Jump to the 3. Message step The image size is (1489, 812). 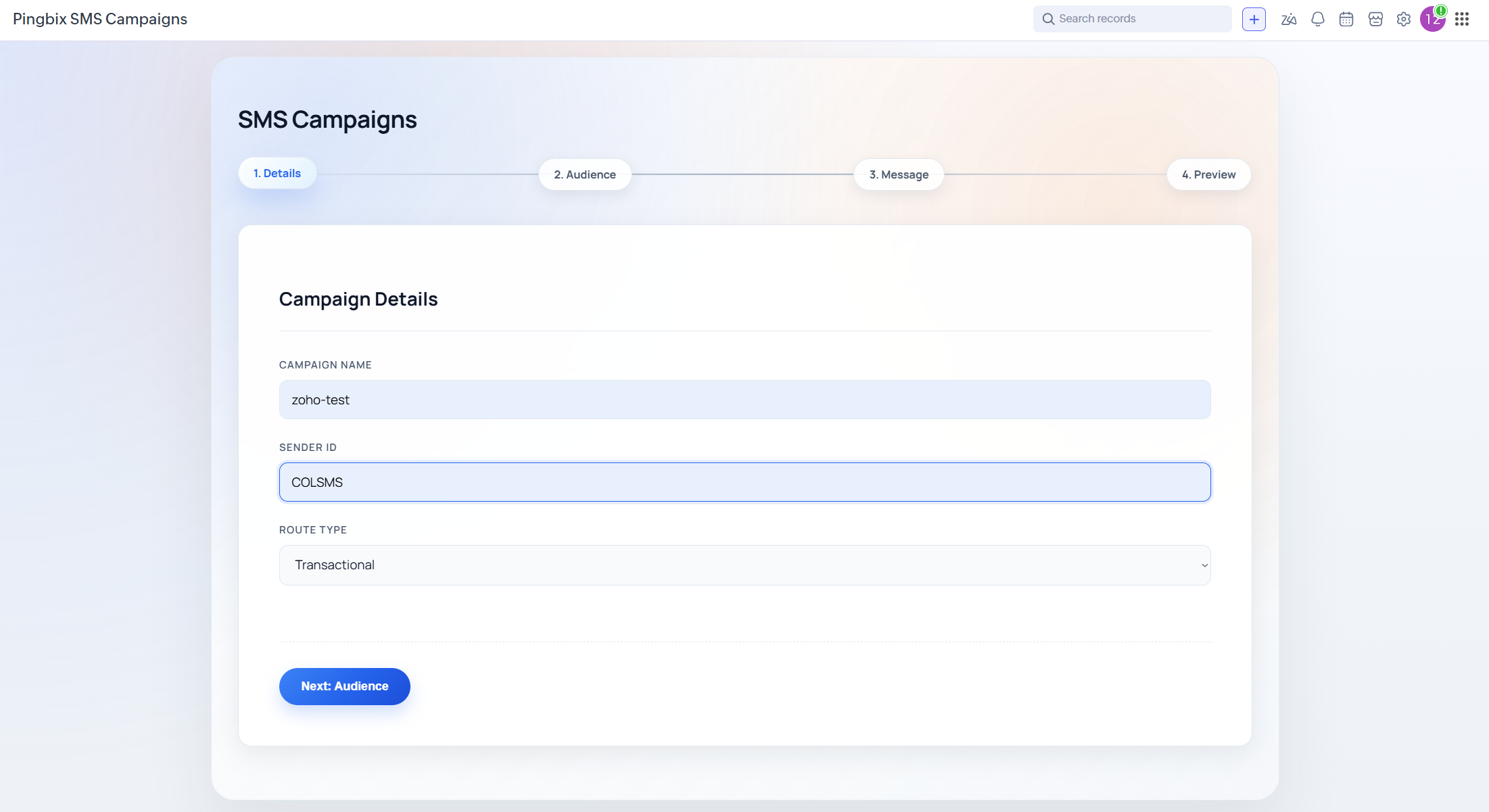tap(899, 174)
